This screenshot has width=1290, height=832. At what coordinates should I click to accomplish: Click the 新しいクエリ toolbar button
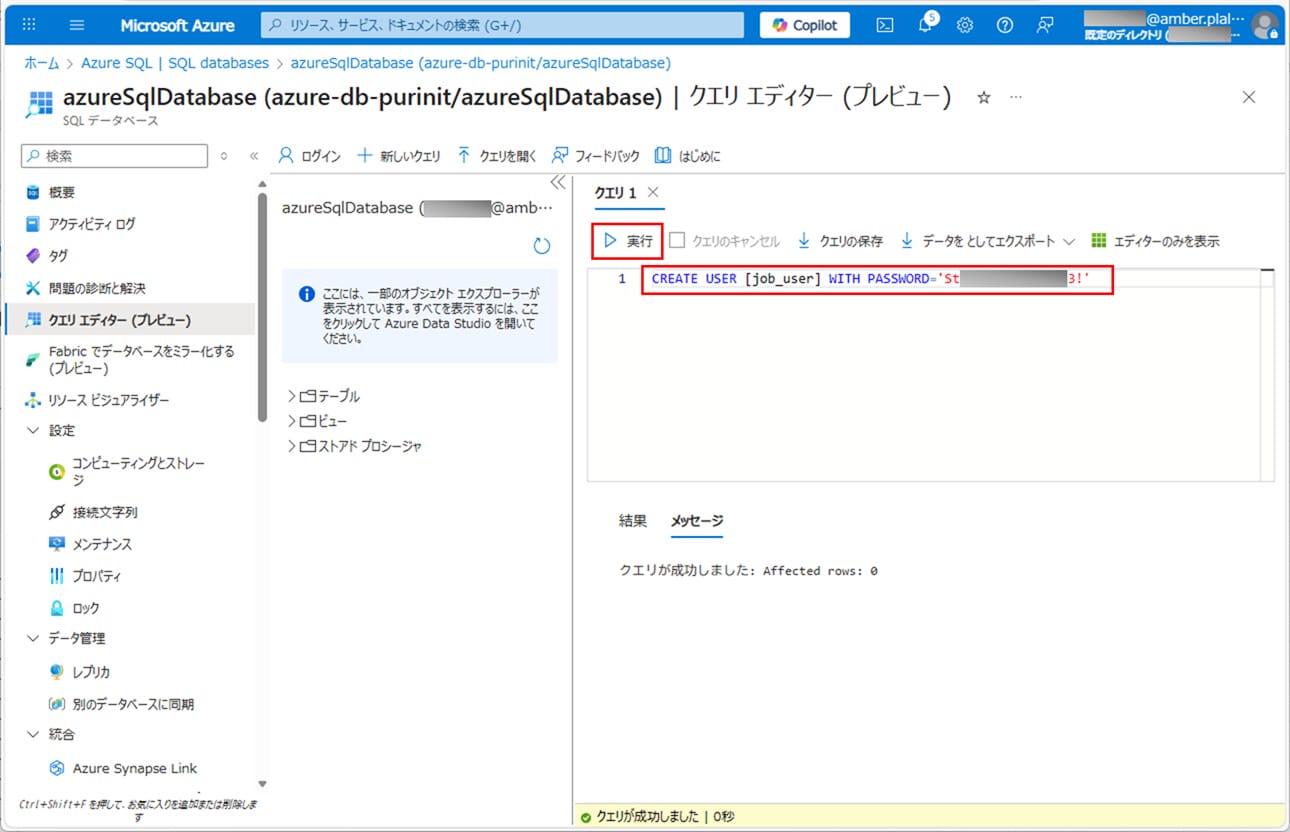click(x=399, y=156)
